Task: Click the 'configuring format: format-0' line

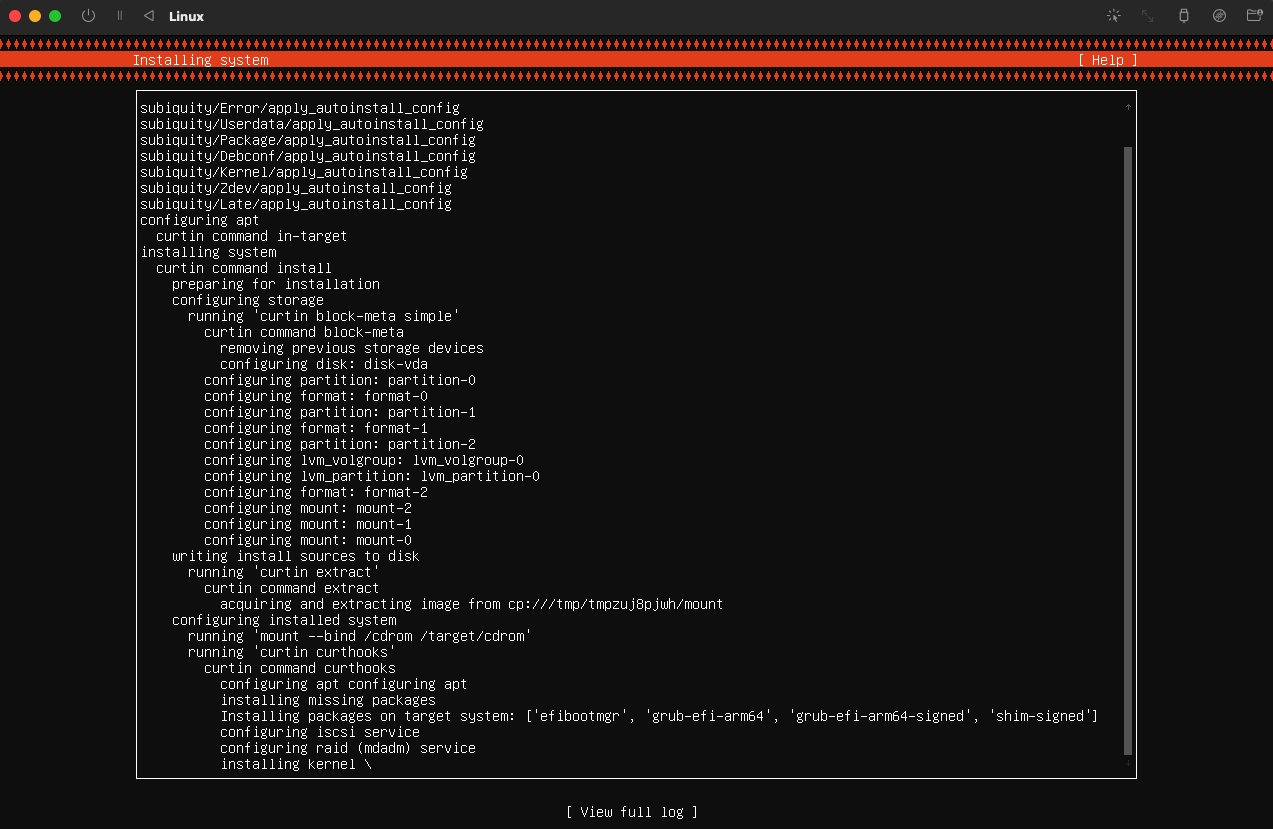Action: 316,396
